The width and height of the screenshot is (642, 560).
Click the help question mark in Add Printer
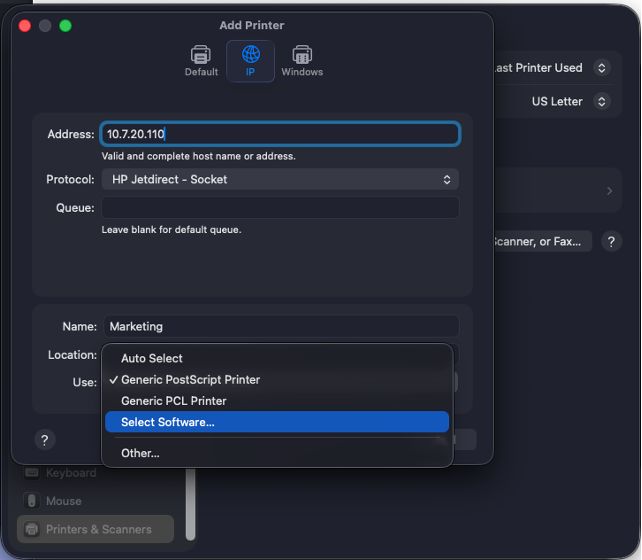[44, 440]
